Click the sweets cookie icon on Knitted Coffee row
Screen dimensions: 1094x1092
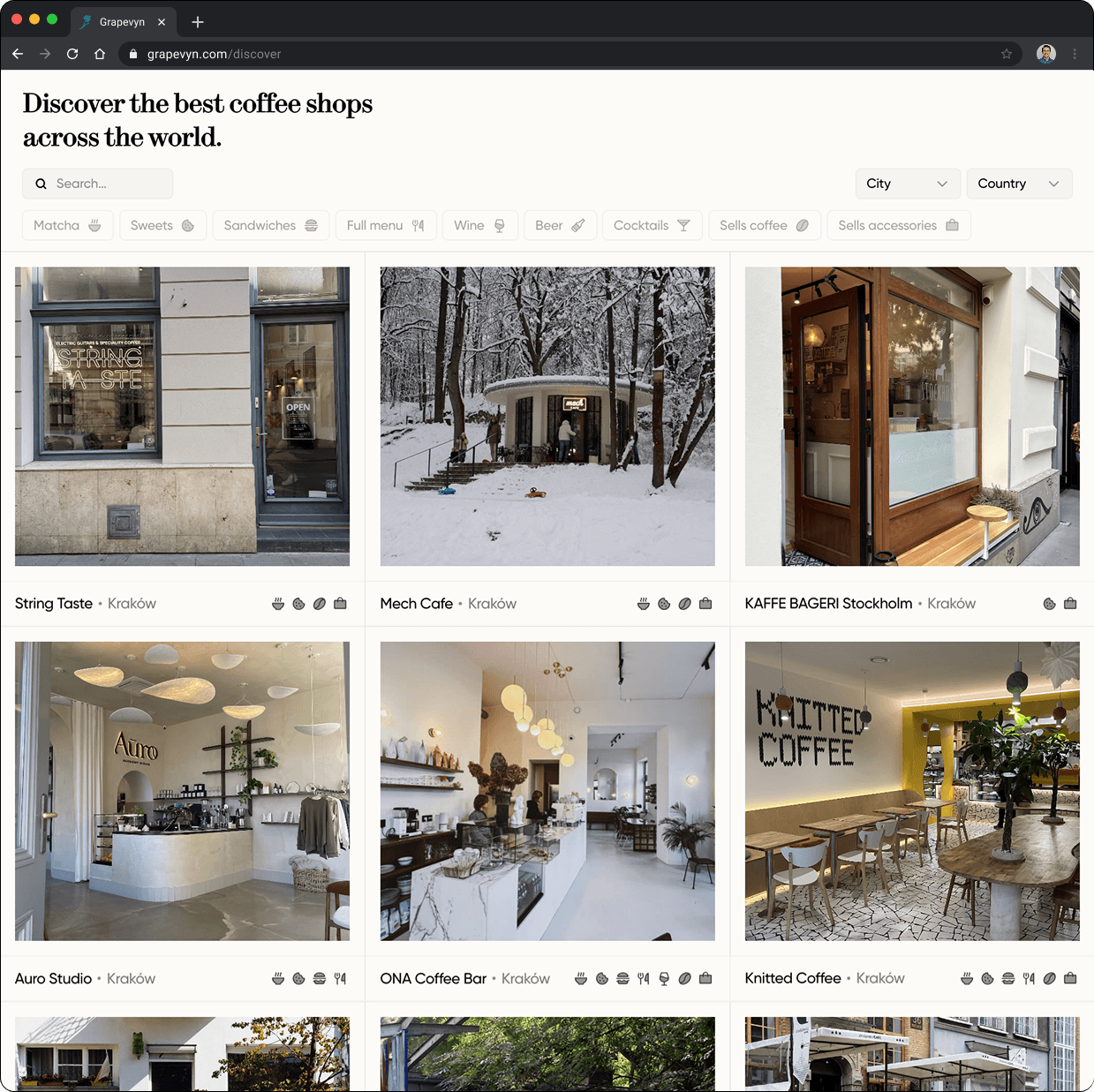point(987,978)
